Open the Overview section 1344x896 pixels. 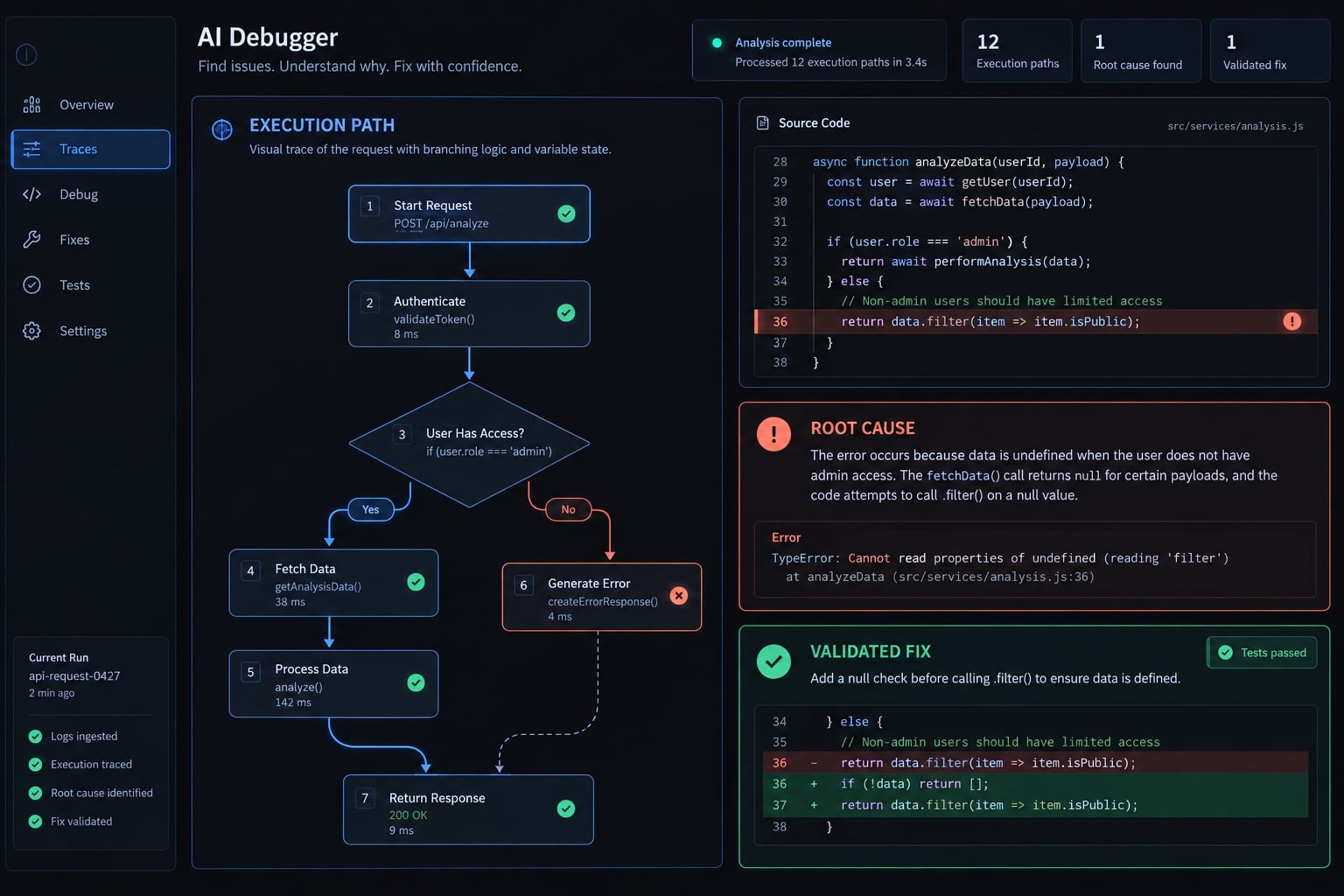point(91,105)
